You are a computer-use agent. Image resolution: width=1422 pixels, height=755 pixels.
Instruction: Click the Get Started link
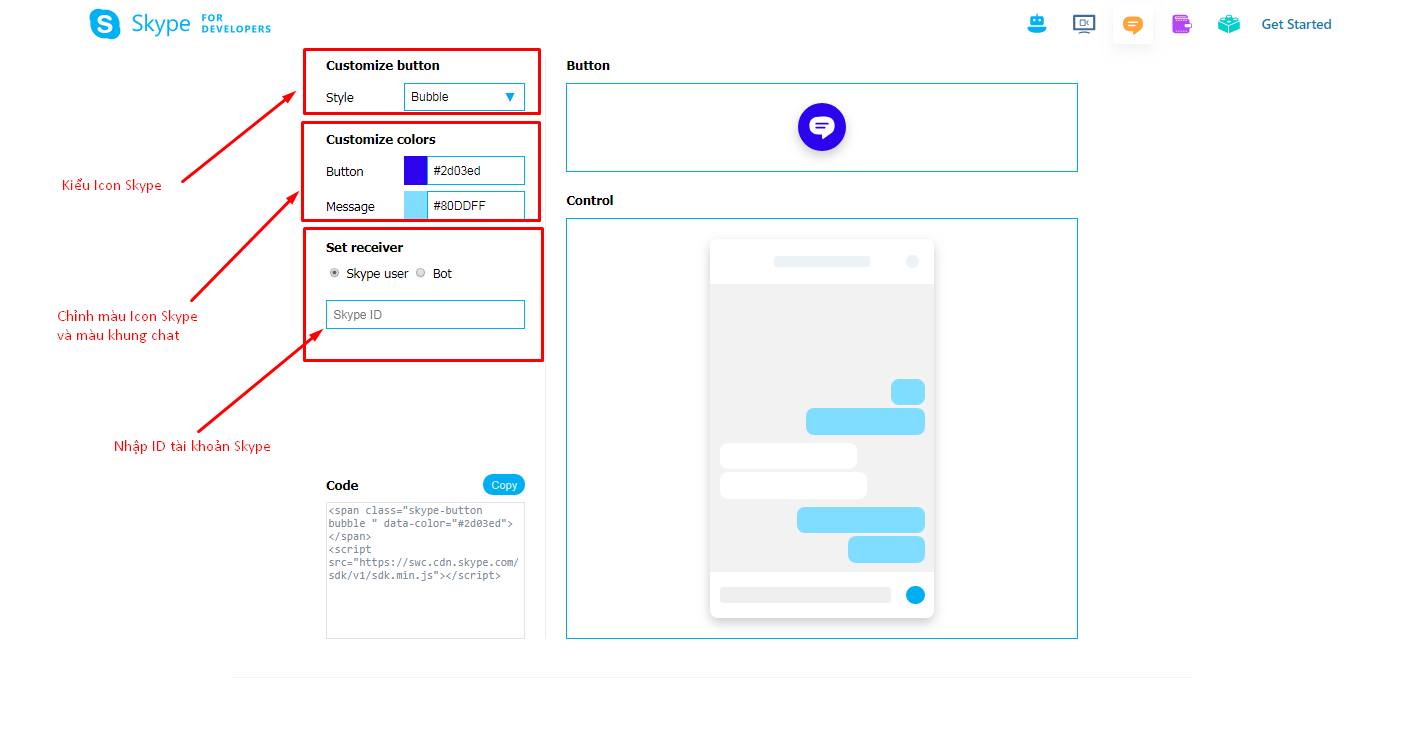coord(1296,24)
